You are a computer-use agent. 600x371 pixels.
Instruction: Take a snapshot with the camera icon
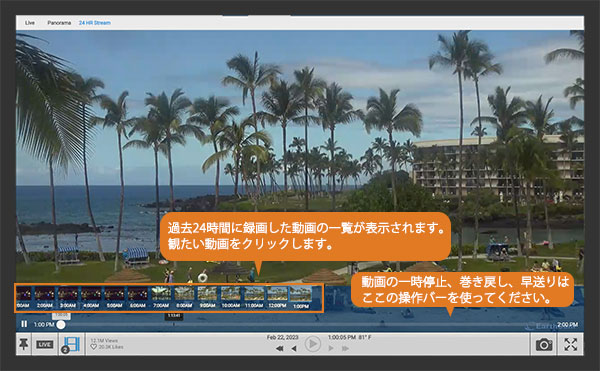[544, 345]
